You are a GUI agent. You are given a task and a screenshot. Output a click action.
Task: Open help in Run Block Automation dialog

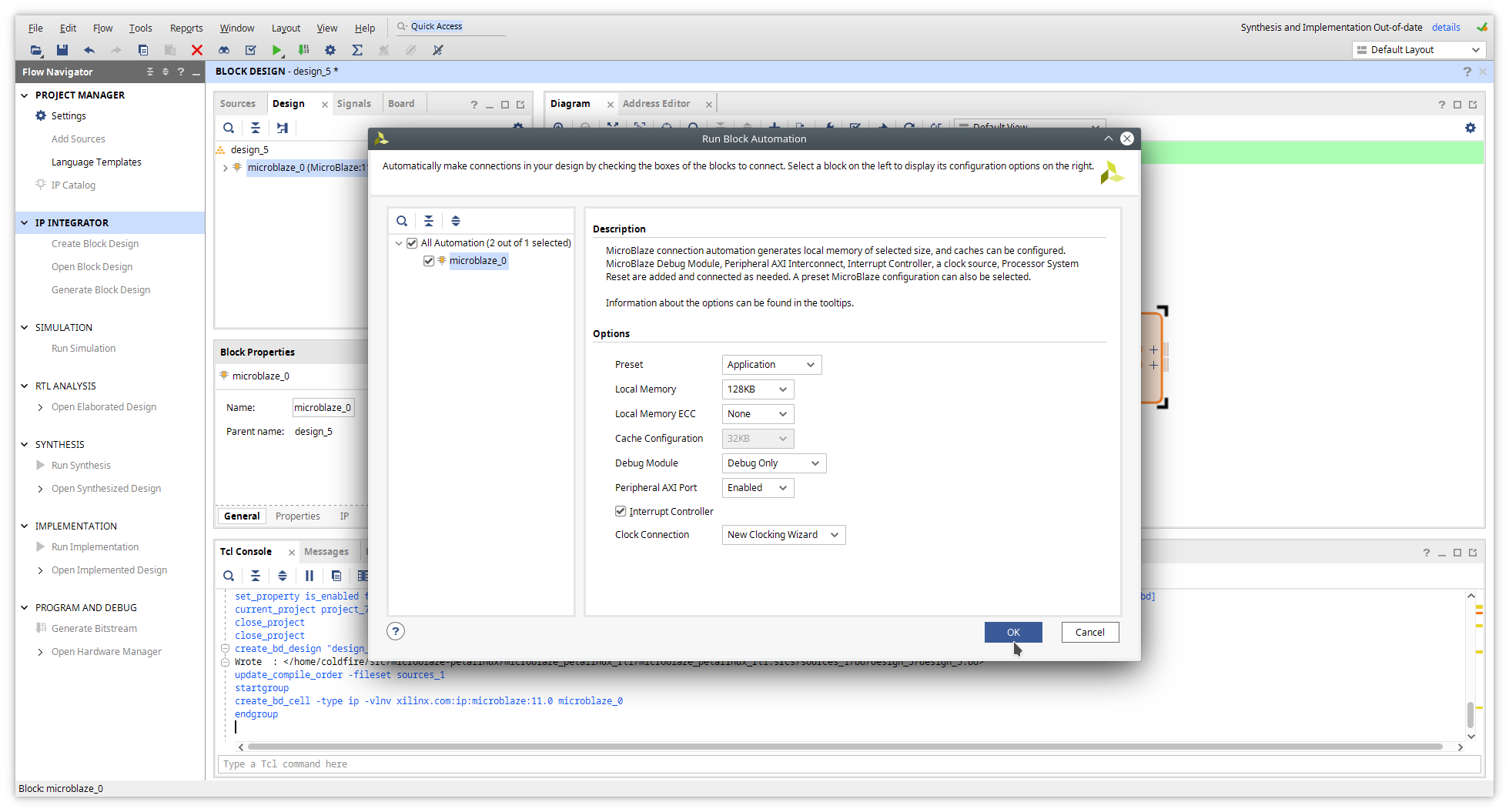click(x=396, y=631)
